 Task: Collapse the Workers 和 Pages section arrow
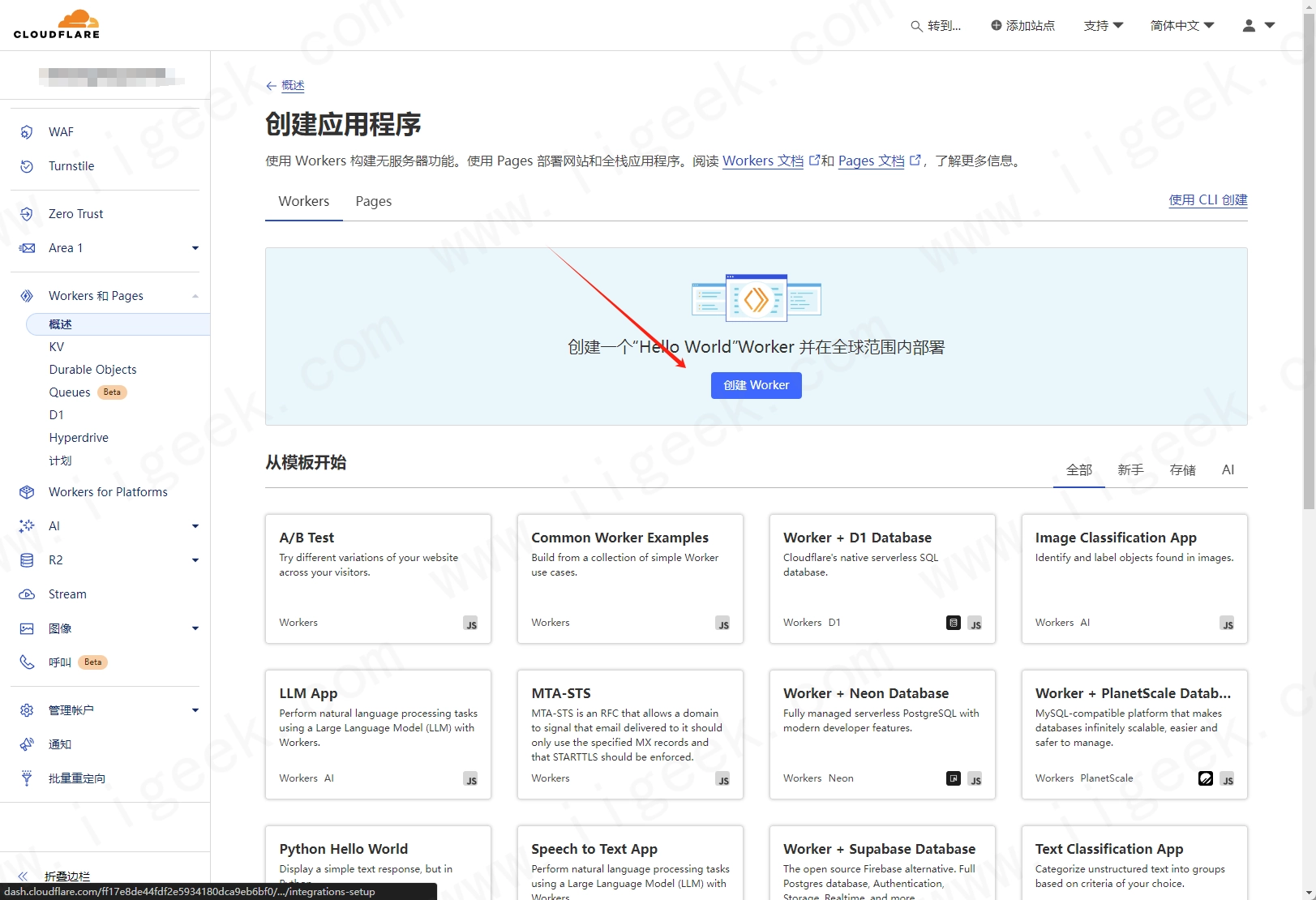point(195,296)
